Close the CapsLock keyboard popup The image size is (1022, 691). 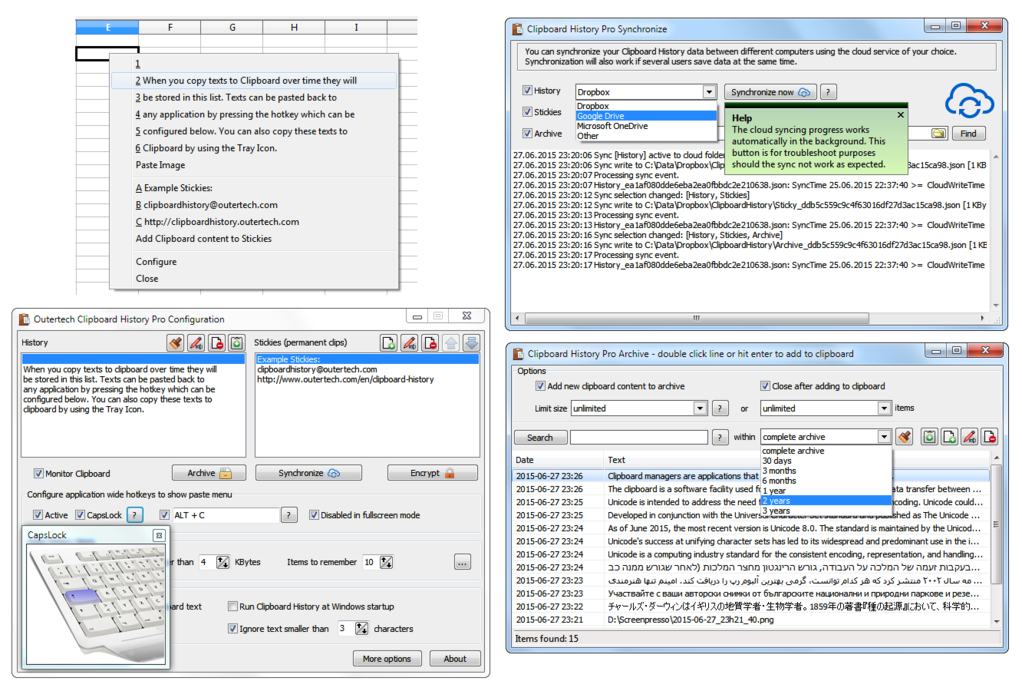coord(158,535)
